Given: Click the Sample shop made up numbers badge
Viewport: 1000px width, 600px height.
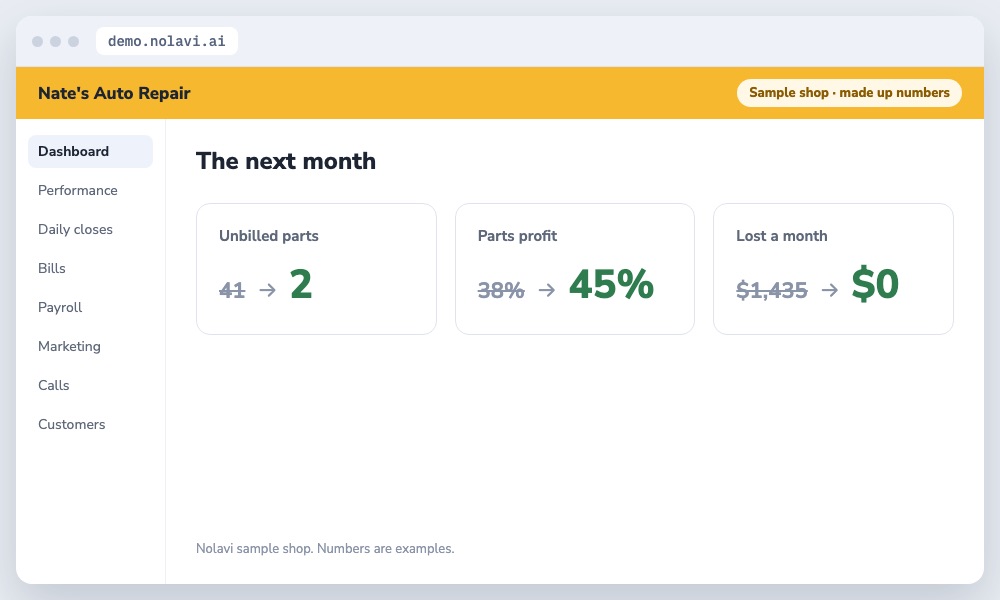Looking at the screenshot, I should 849,92.
